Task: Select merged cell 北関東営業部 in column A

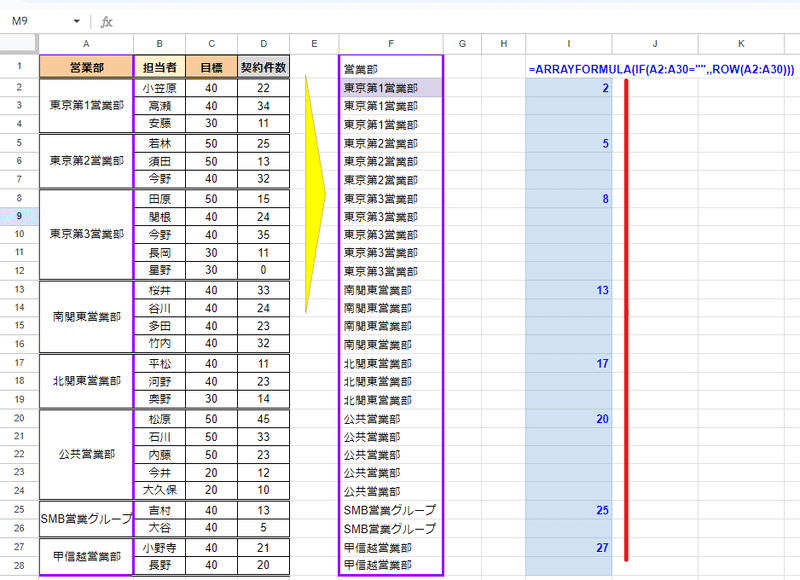Action: (86, 381)
